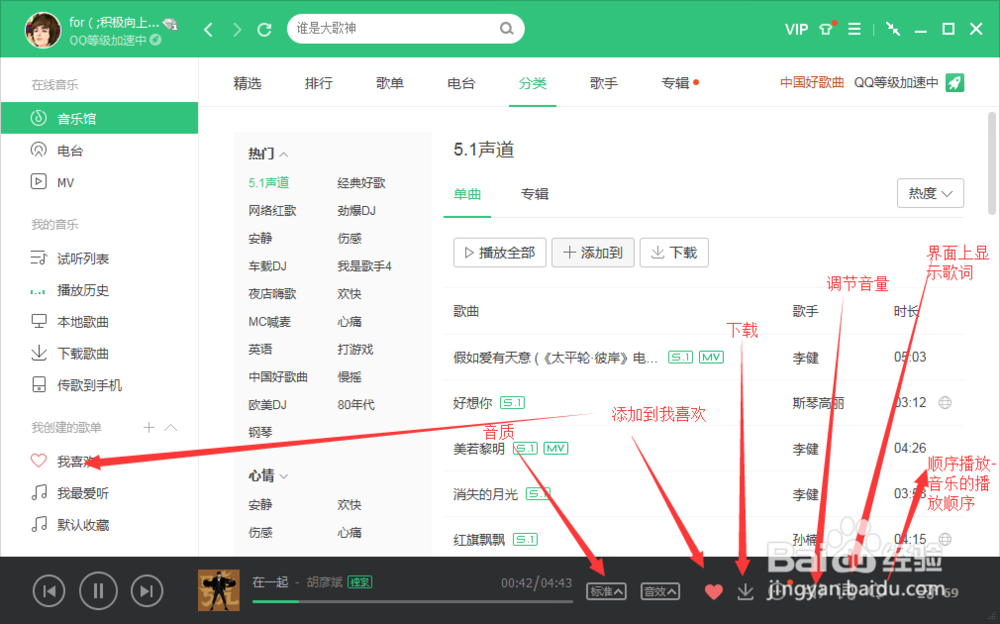The height and width of the screenshot is (624, 1000).
Task: Refresh the page with the reload icon
Action: point(264,29)
